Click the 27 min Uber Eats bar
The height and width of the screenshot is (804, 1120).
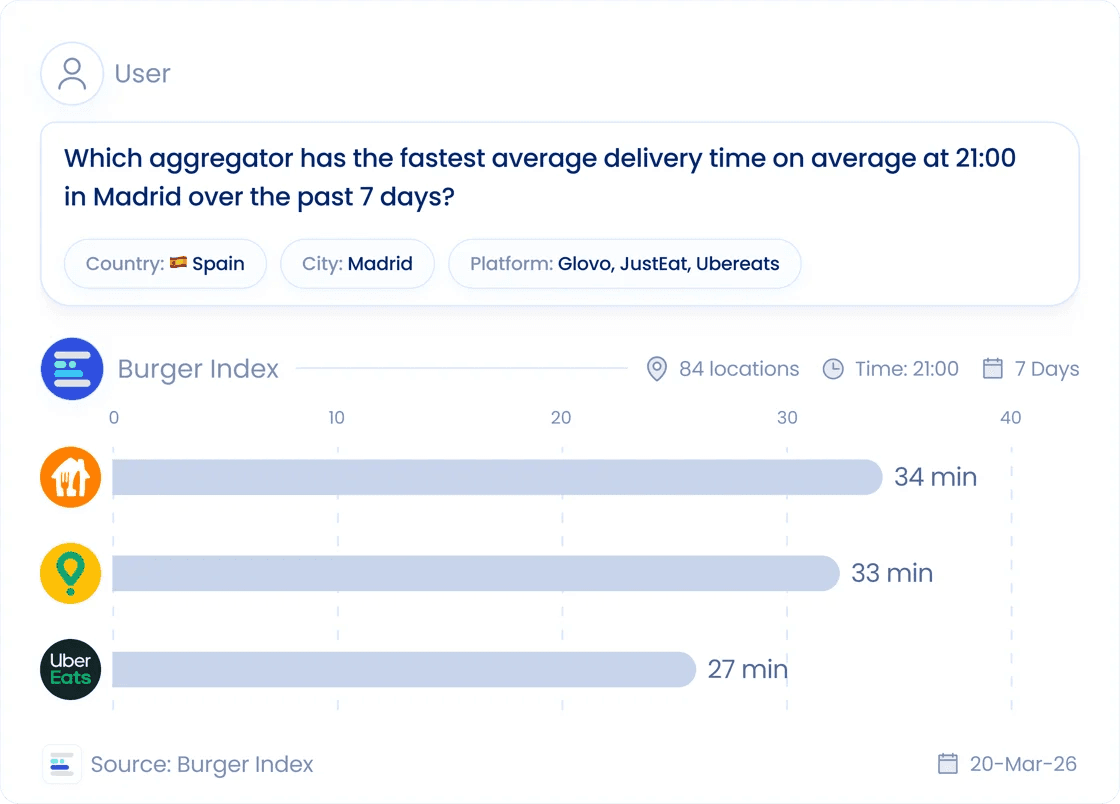coord(404,669)
